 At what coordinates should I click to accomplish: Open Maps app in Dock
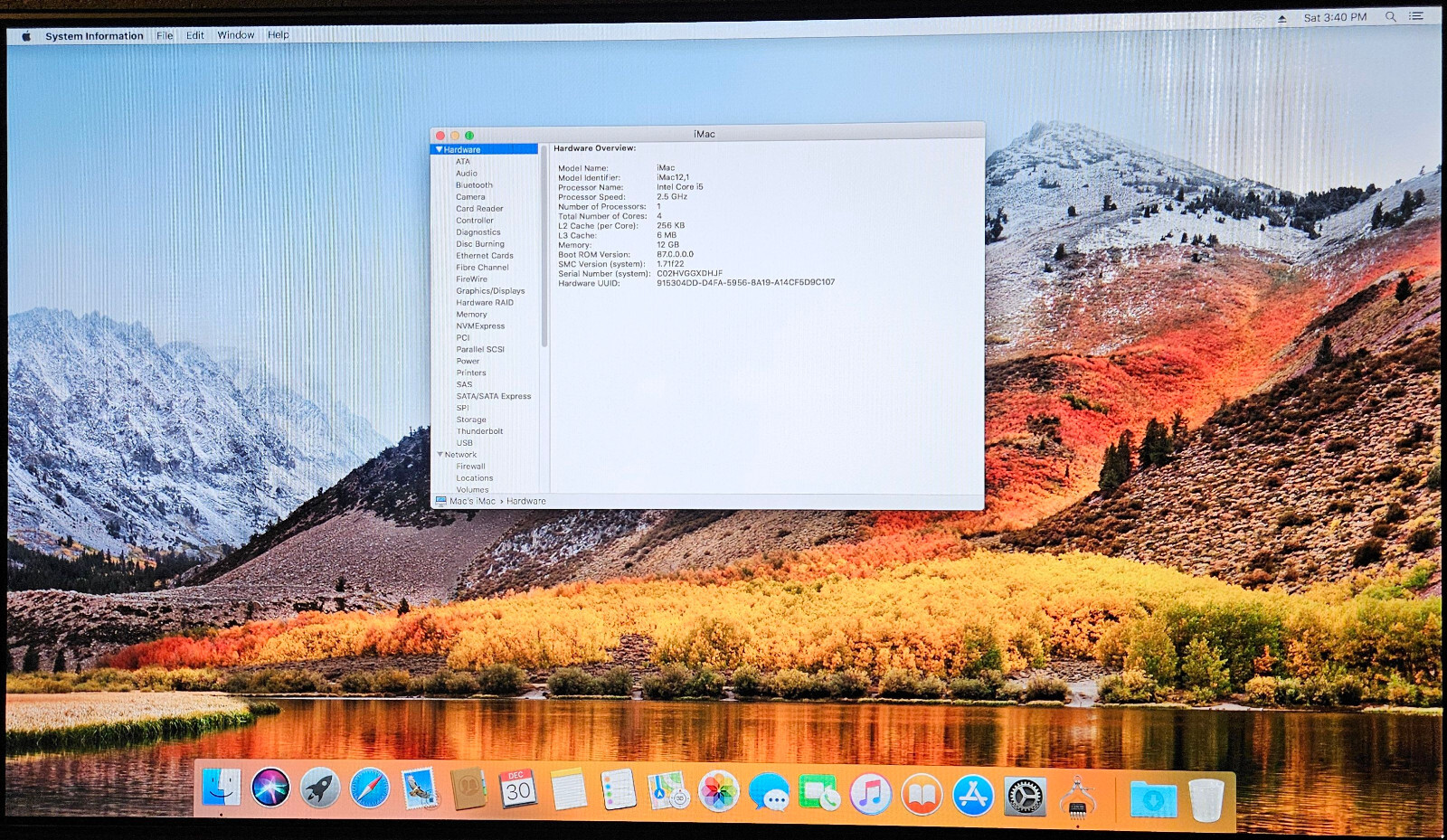pos(668,790)
